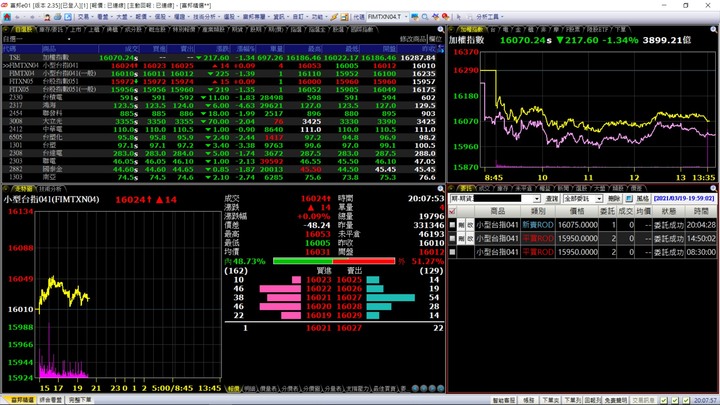720x405 pixels.
Task: Click the toolbar magnifier search icon
Action: point(425,17)
